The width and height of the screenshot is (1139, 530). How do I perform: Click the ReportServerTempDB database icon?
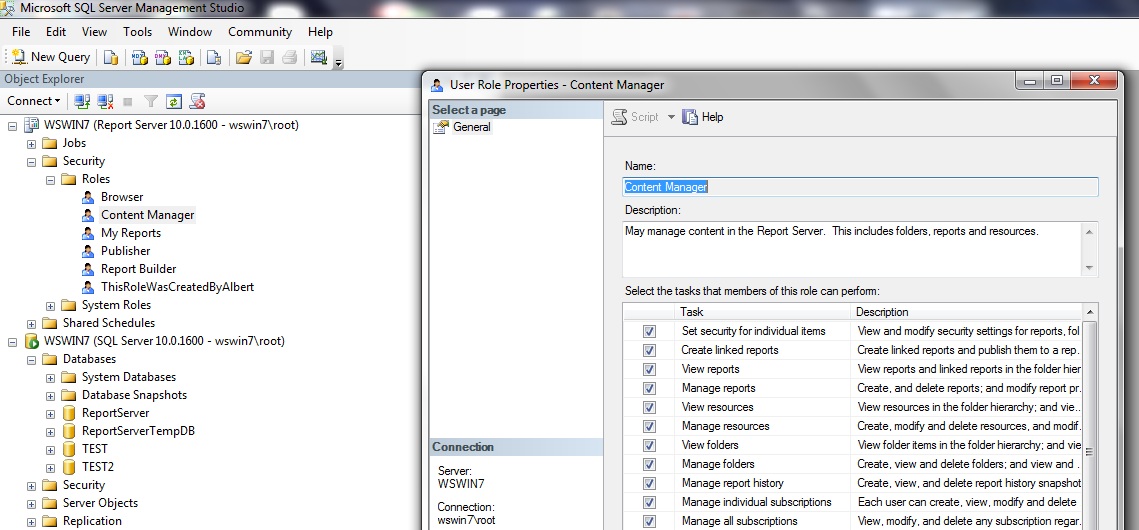(69, 431)
